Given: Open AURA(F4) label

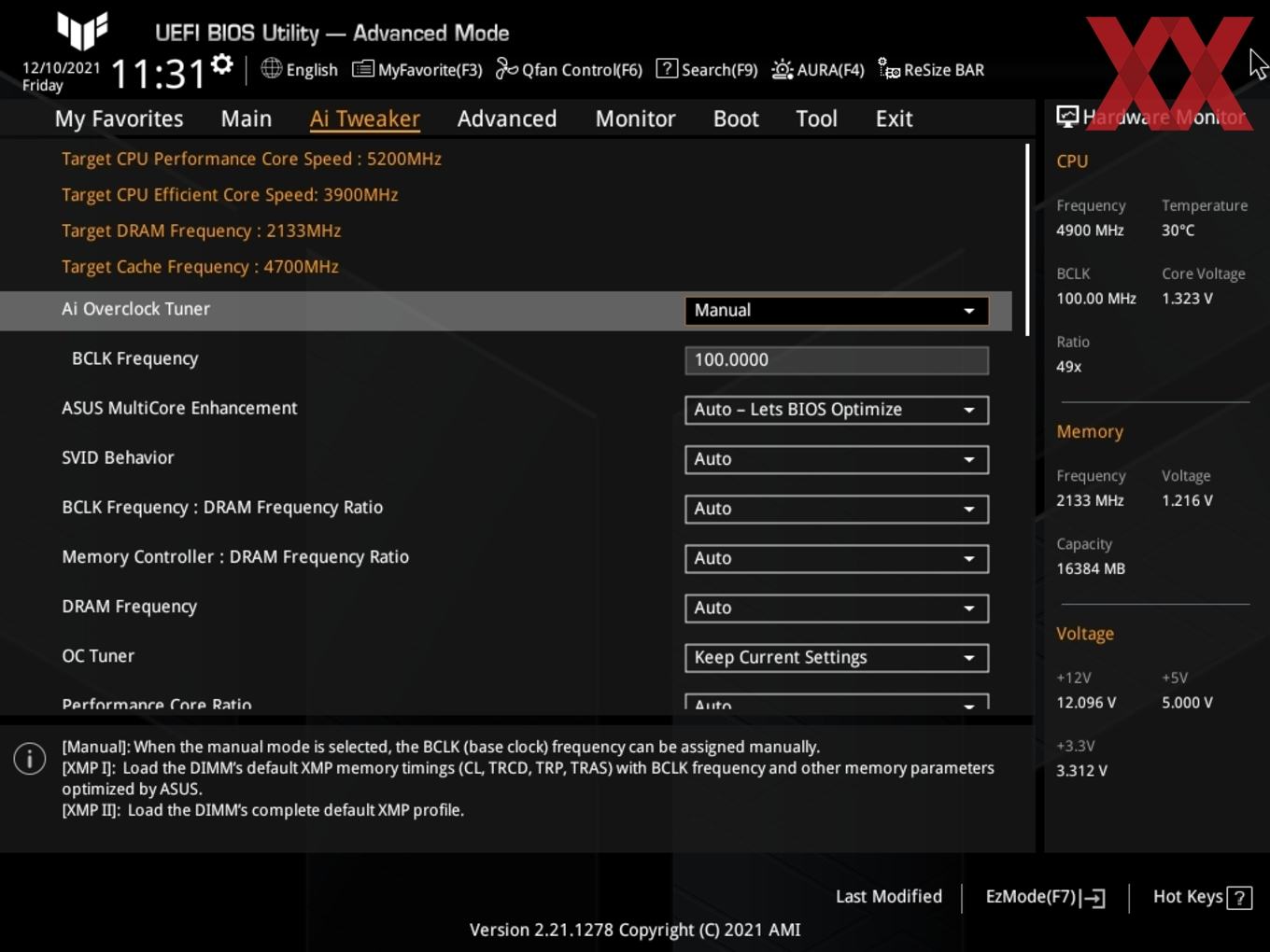Looking at the screenshot, I should tap(830, 70).
